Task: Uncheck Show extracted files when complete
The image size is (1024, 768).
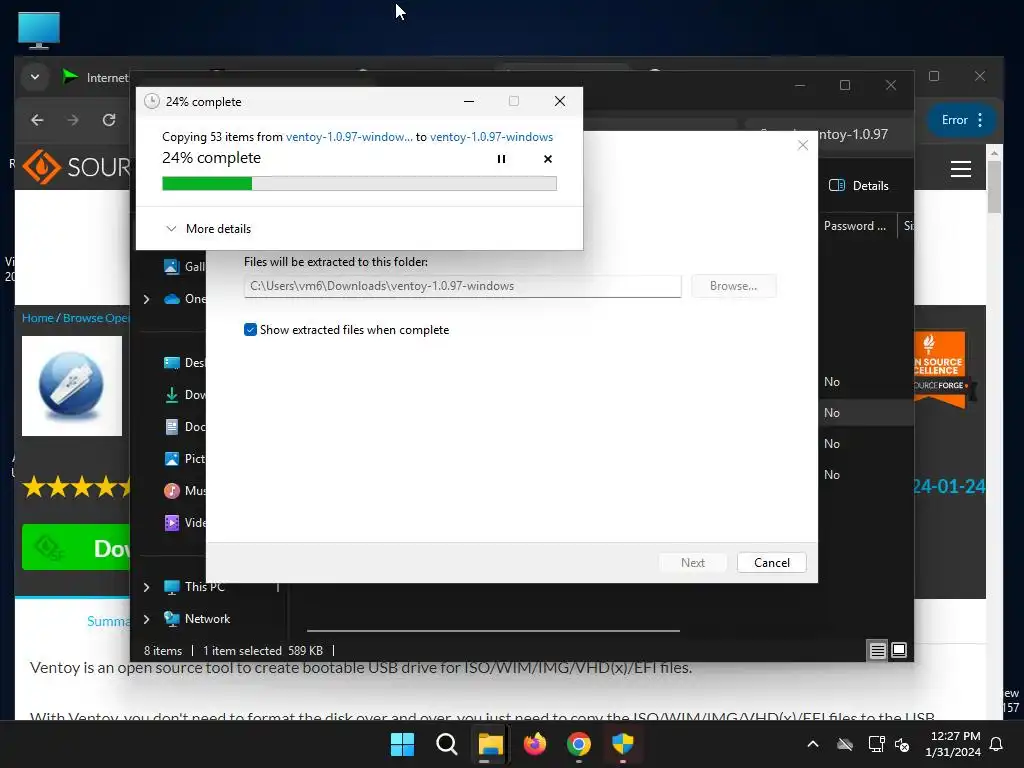Action: pos(250,330)
